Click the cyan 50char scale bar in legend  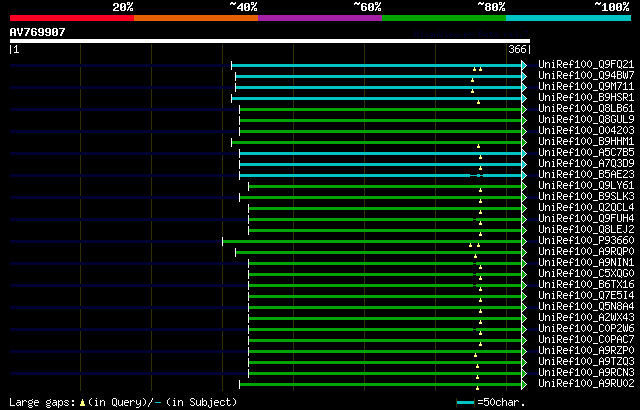coord(466,403)
